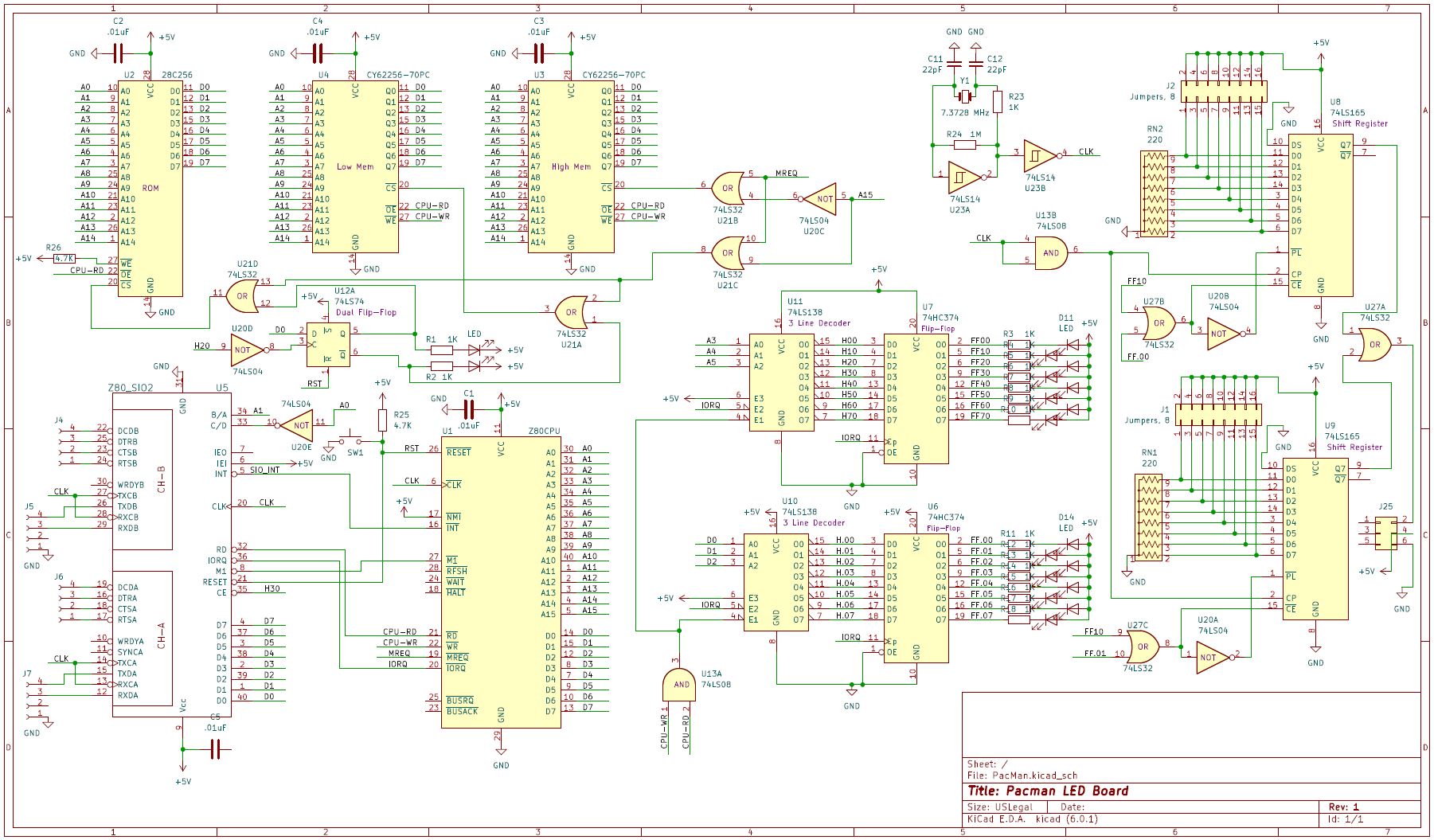Image resolution: width=1434 pixels, height=840 pixels.
Task: Click the J2 jumper header
Action: point(1224,91)
